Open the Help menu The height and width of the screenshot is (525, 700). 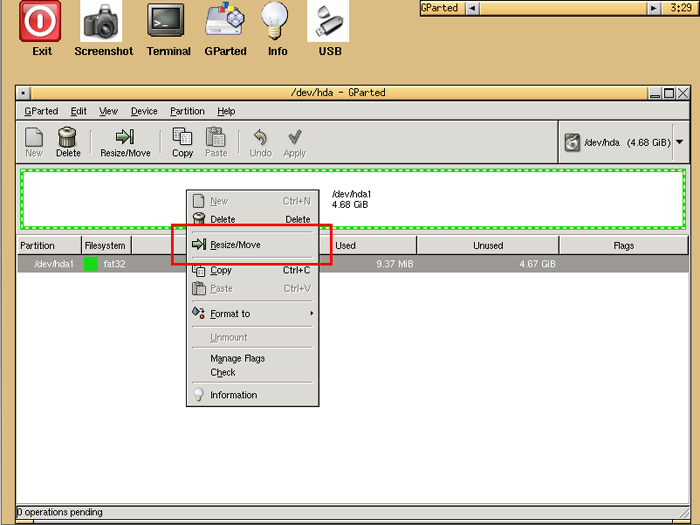pos(226,111)
